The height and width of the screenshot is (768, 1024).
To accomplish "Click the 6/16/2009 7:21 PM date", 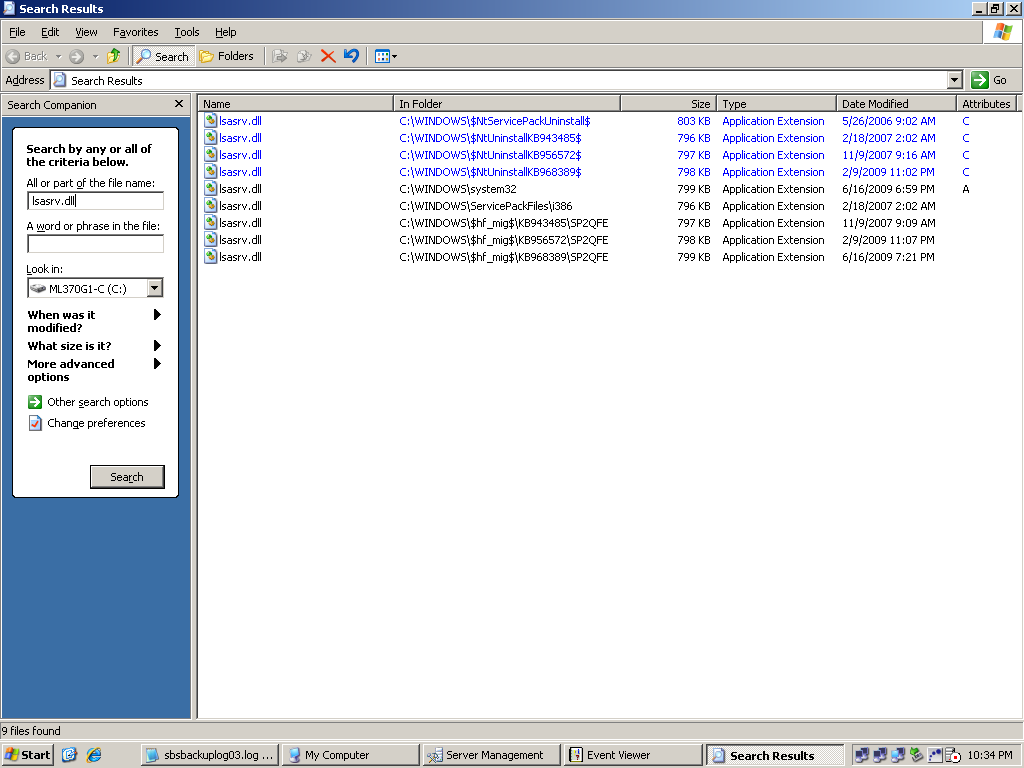I will click(x=888, y=257).
